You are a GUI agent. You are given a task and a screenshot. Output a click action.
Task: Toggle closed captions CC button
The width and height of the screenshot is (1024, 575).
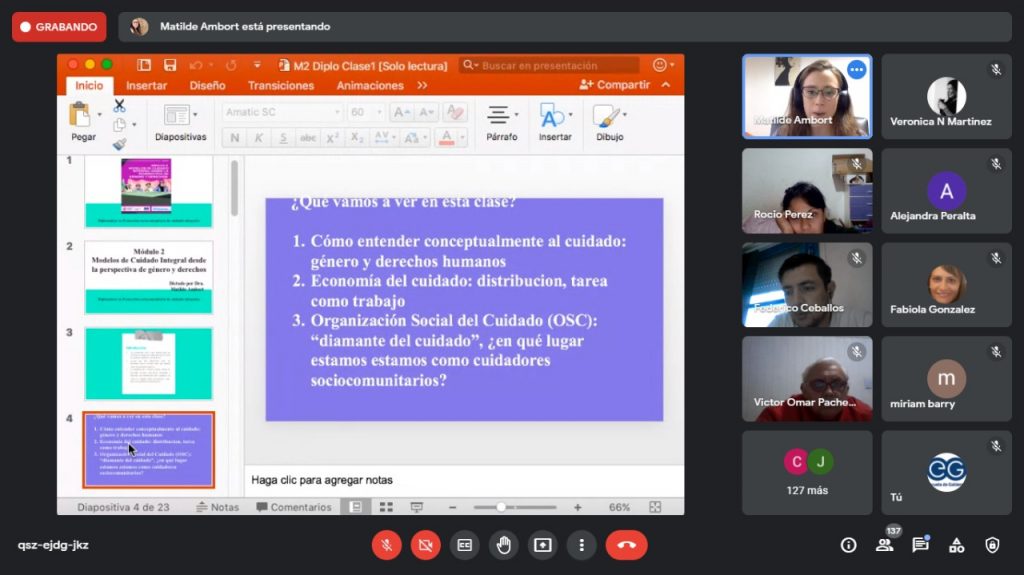point(465,545)
